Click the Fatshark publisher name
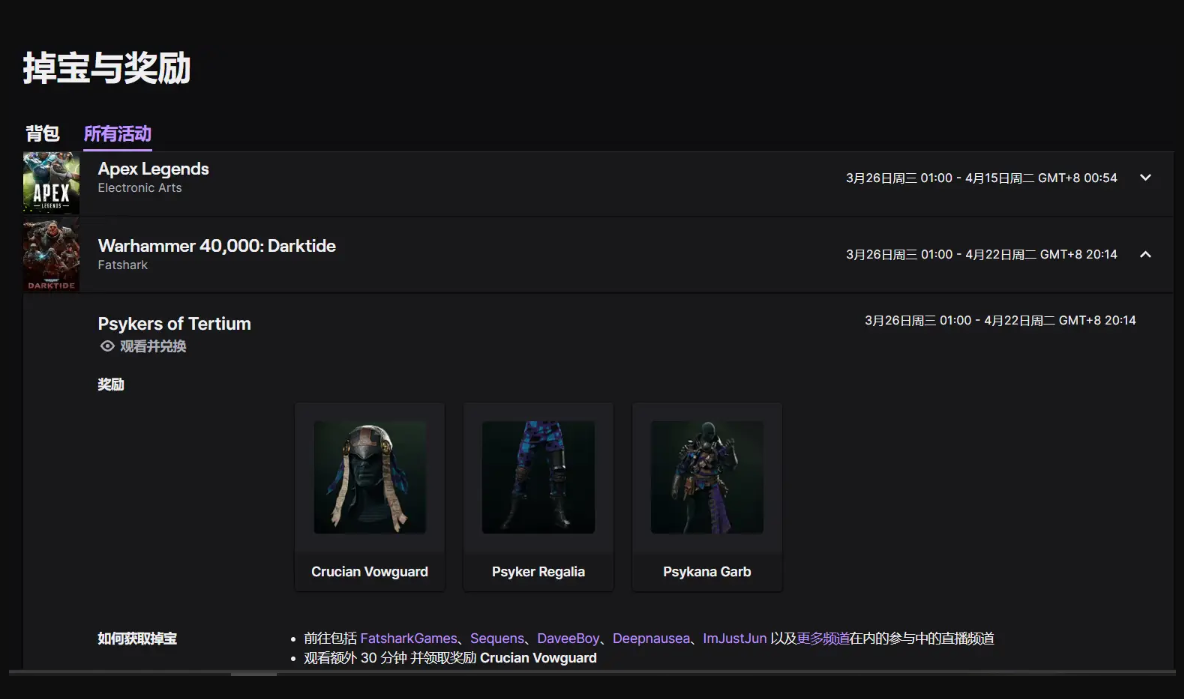The width and height of the screenshot is (1184, 699). click(x=122, y=265)
